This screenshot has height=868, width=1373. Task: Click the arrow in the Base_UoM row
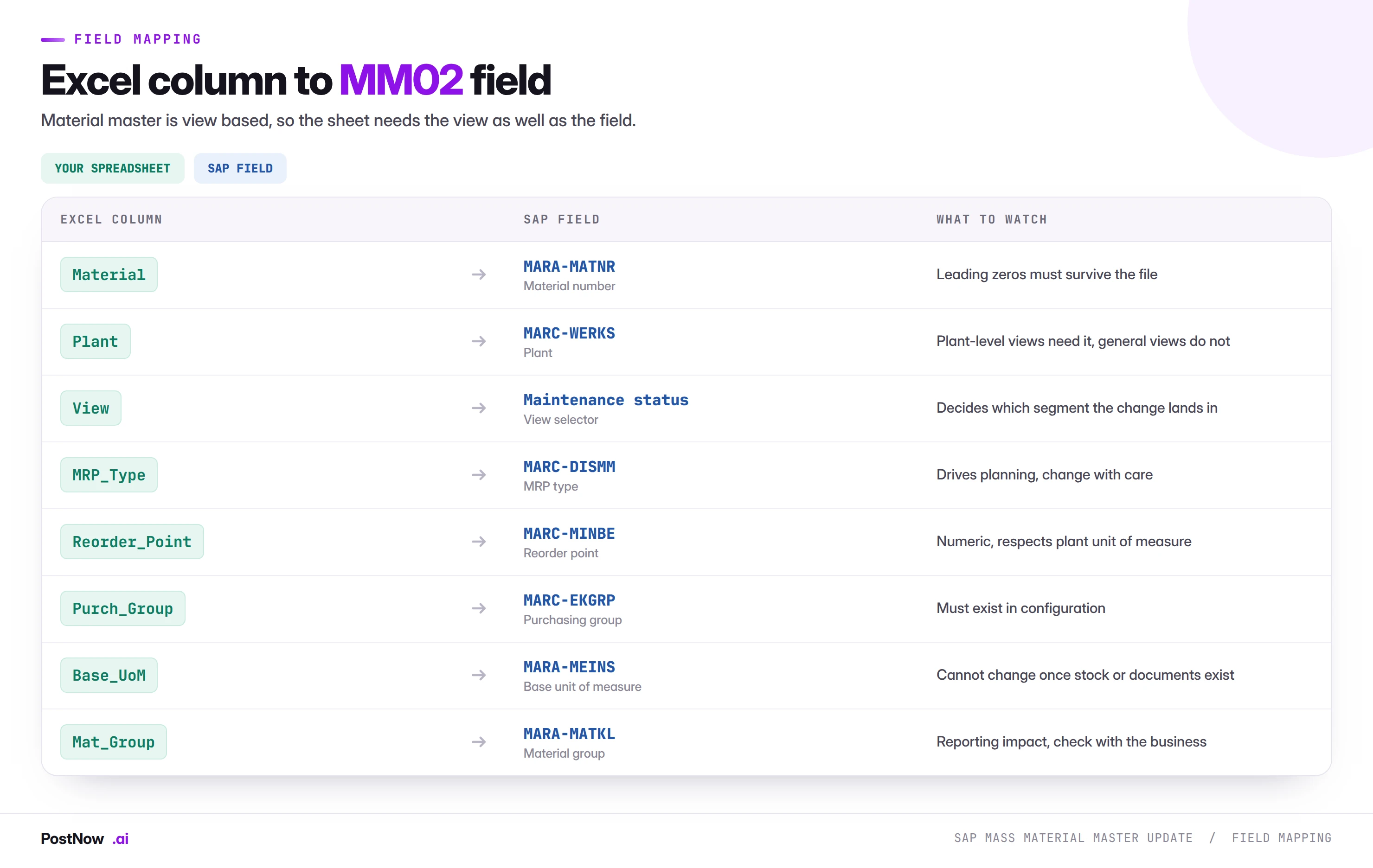click(478, 675)
